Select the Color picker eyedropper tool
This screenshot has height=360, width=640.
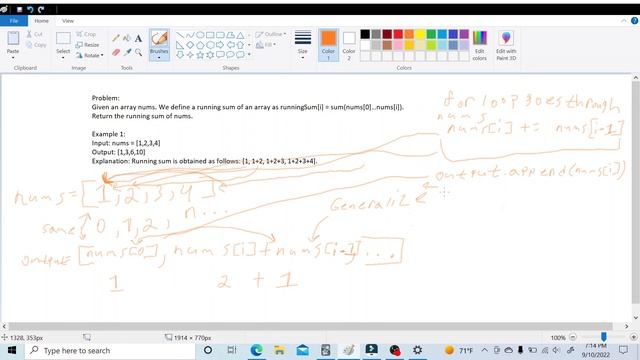tap(127, 52)
